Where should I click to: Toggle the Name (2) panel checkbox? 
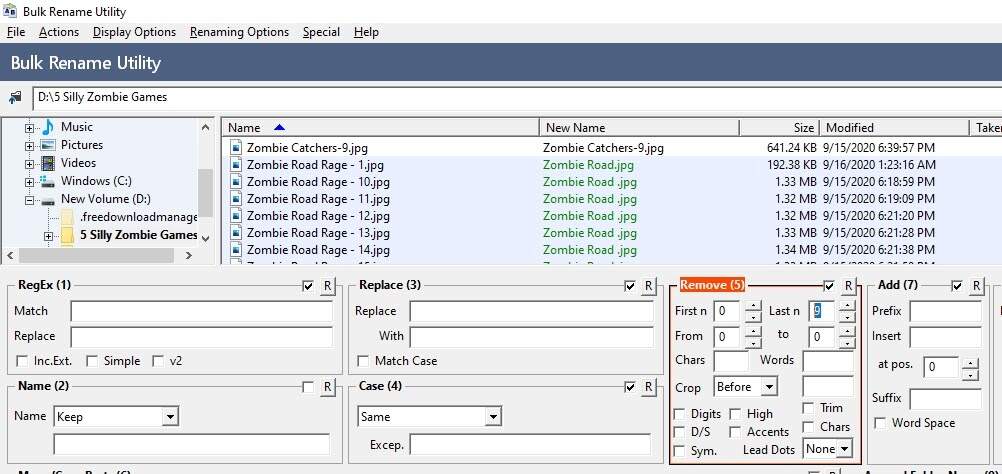[308, 387]
